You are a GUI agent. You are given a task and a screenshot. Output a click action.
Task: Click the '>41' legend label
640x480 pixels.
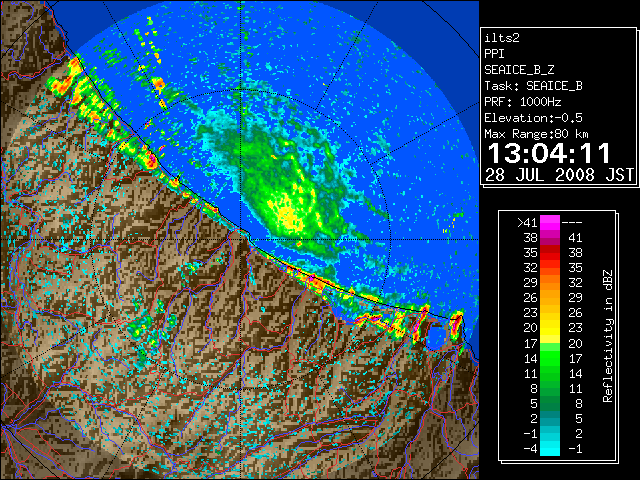pyautogui.click(x=527, y=222)
